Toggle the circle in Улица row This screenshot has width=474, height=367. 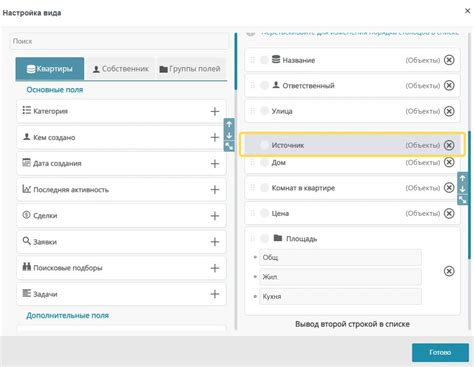pyautogui.click(x=264, y=111)
